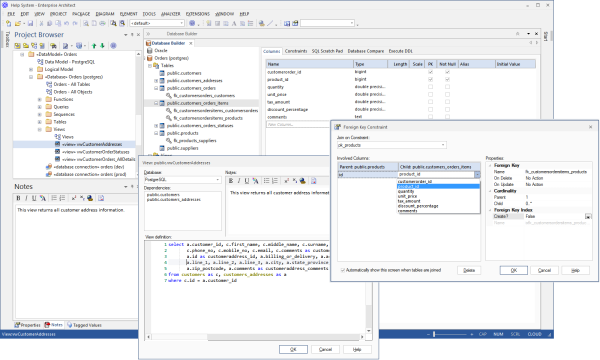Click Underline icon in Notes panel toolbar
The image size is (600, 360).
(34, 198)
